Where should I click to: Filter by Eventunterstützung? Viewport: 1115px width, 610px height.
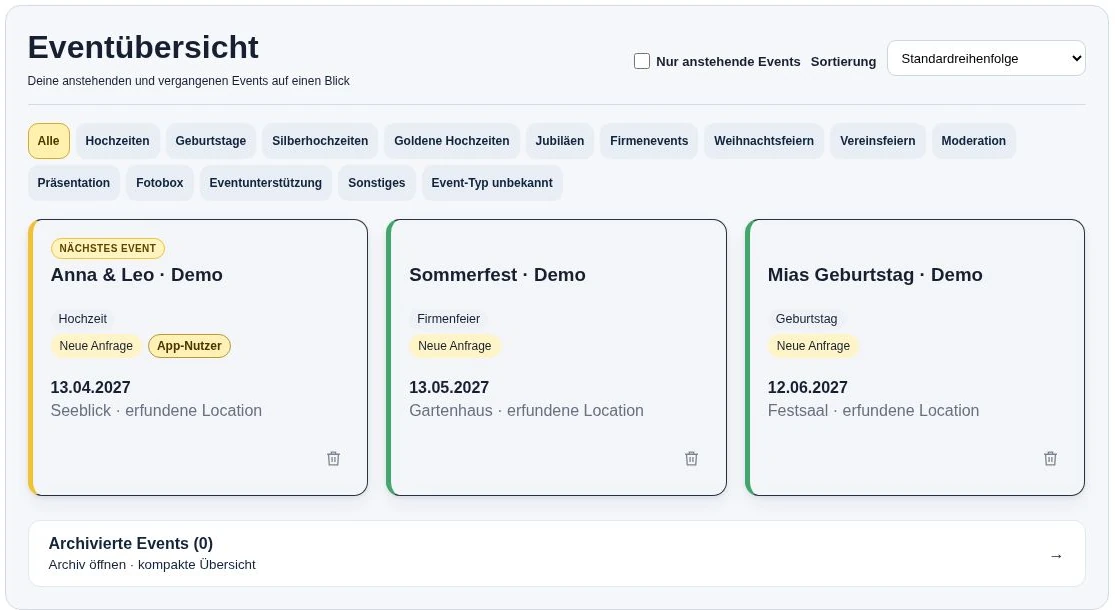[x=265, y=183]
